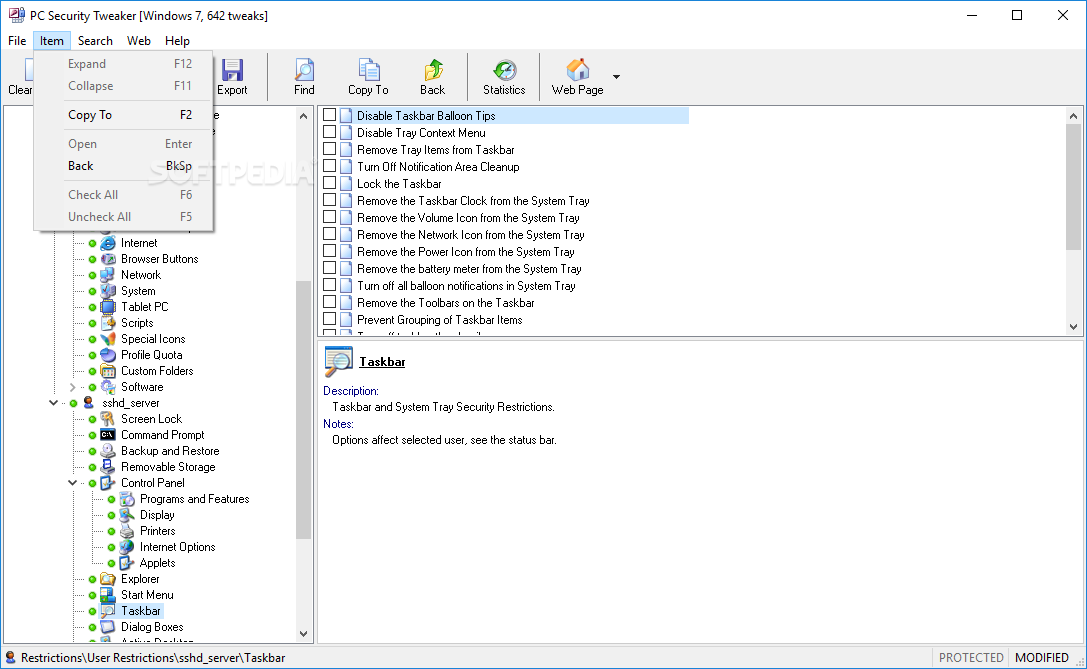Select the Removable Storage icon

[x=108, y=467]
